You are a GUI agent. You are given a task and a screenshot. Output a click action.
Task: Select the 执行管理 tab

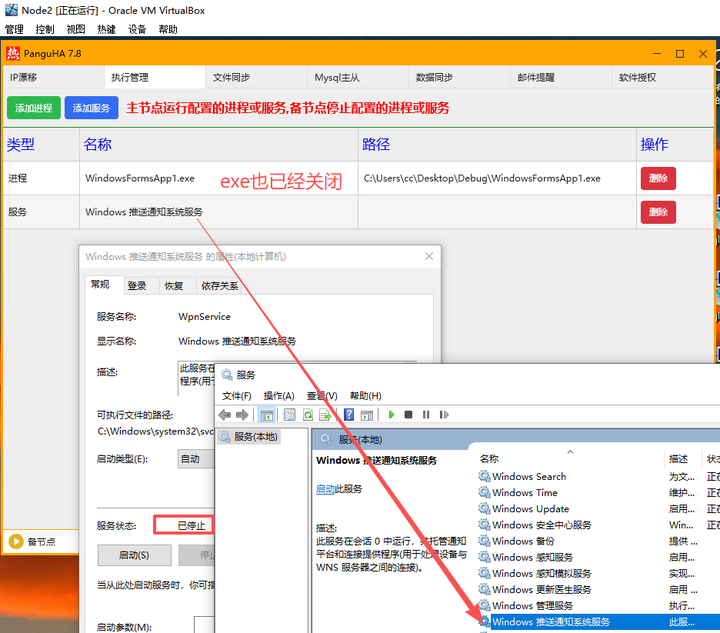(x=155, y=77)
